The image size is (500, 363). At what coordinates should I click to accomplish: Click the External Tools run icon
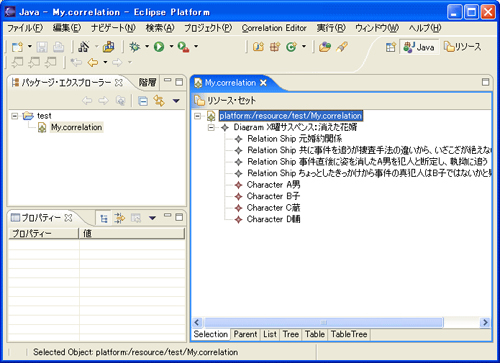(184, 47)
